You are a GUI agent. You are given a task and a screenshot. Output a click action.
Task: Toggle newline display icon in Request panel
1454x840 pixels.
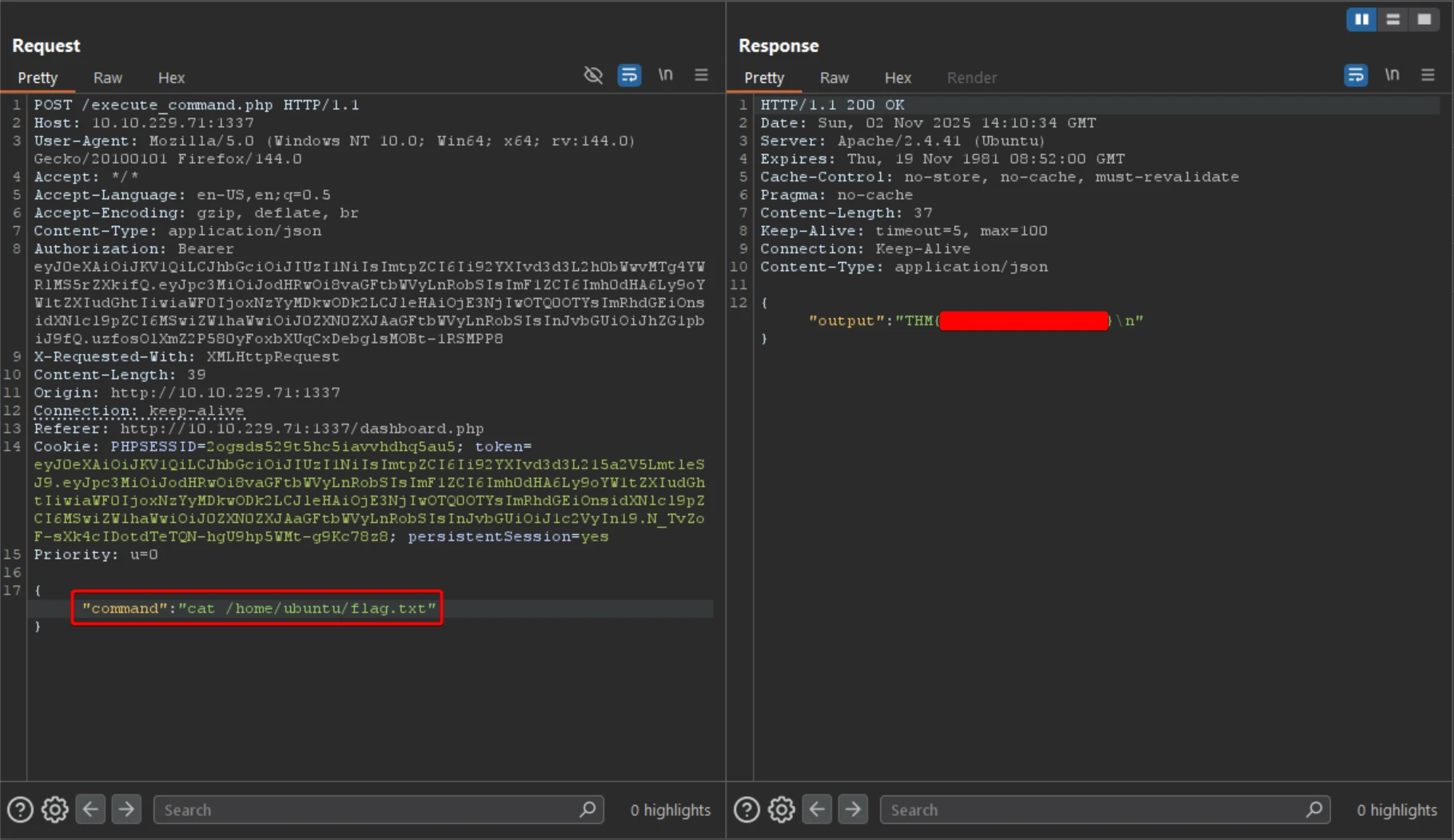(665, 75)
